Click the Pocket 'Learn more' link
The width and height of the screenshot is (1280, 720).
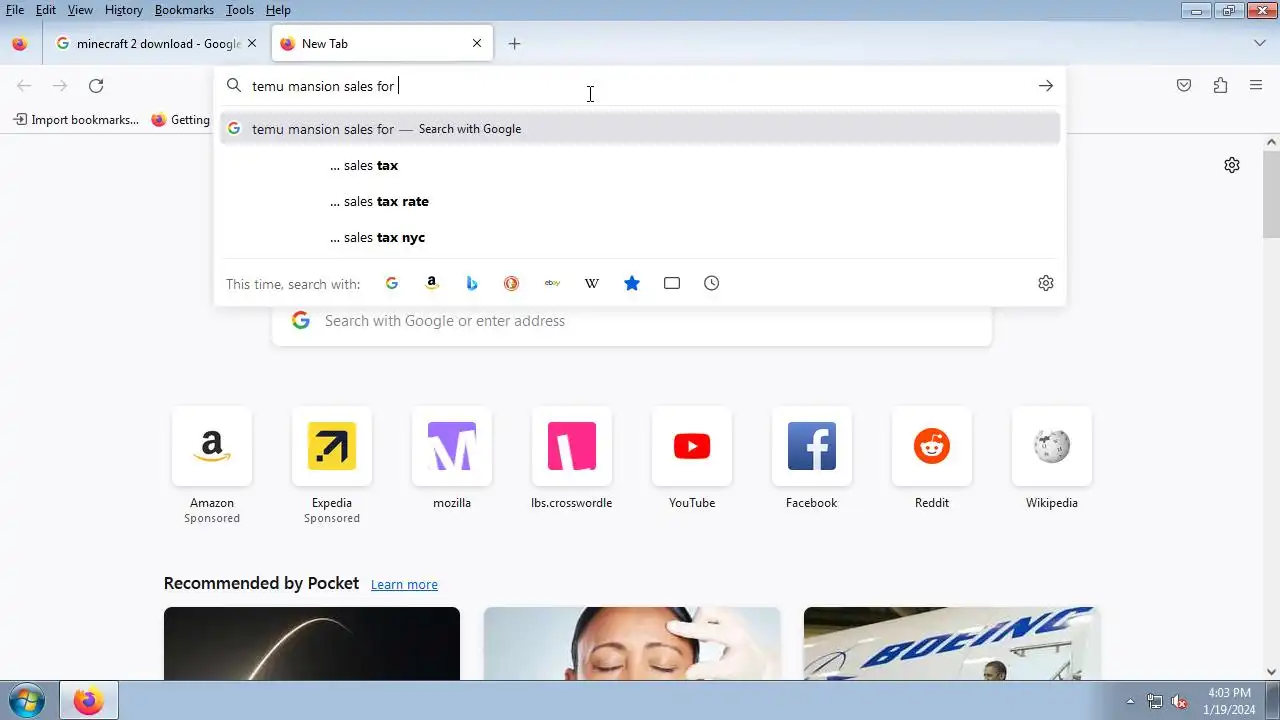[404, 584]
